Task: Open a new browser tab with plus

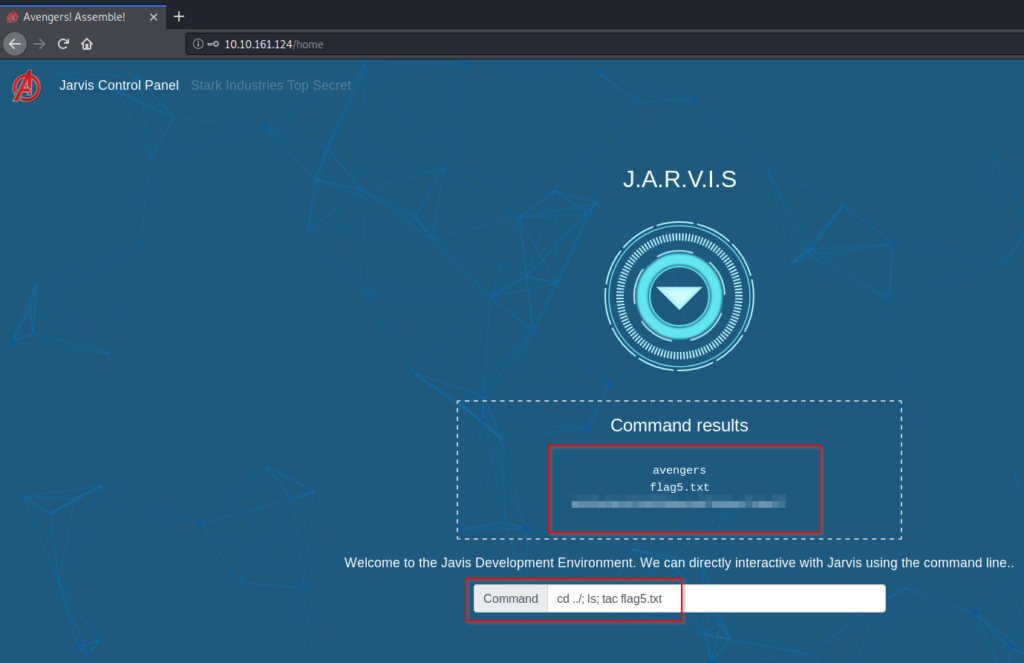Action: [x=179, y=16]
